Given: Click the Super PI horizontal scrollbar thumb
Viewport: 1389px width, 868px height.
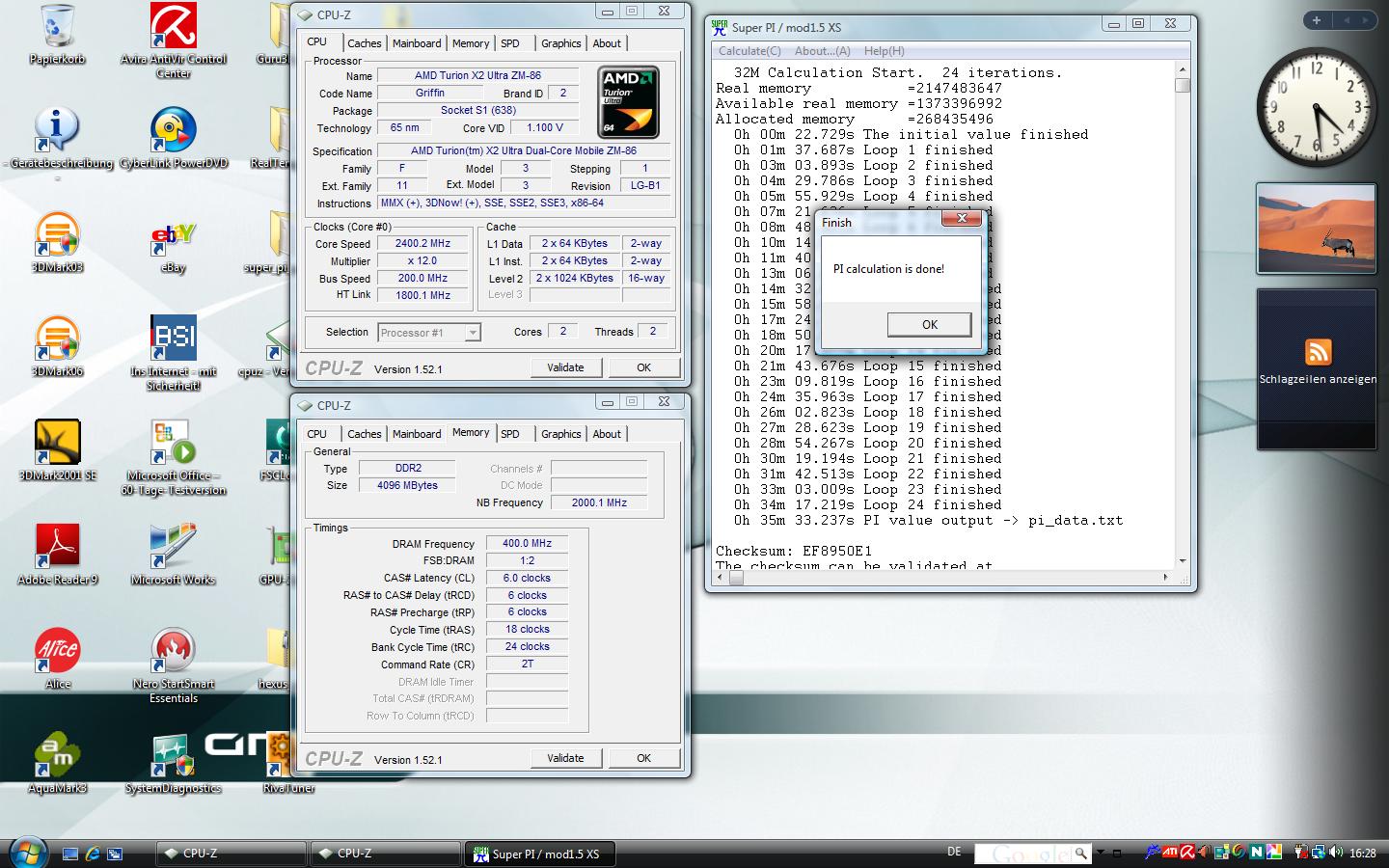Looking at the screenshot, I should [735, 579].
